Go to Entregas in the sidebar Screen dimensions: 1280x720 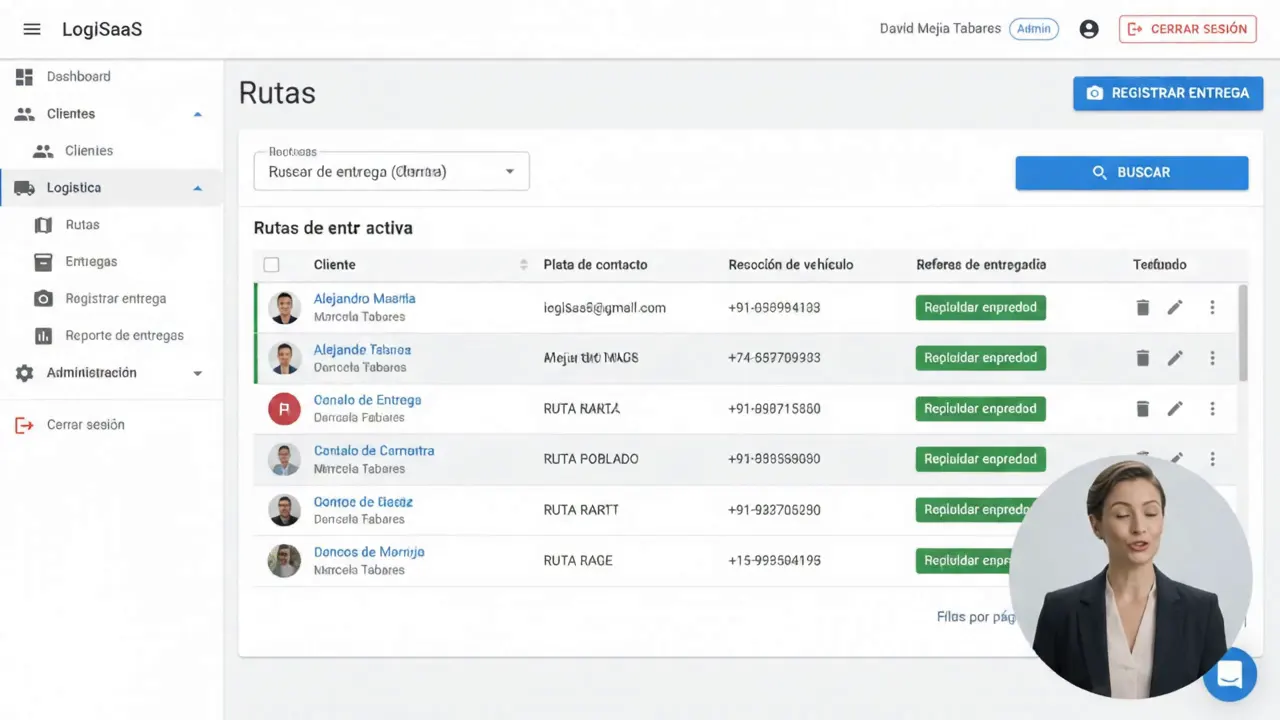[91, 261]
